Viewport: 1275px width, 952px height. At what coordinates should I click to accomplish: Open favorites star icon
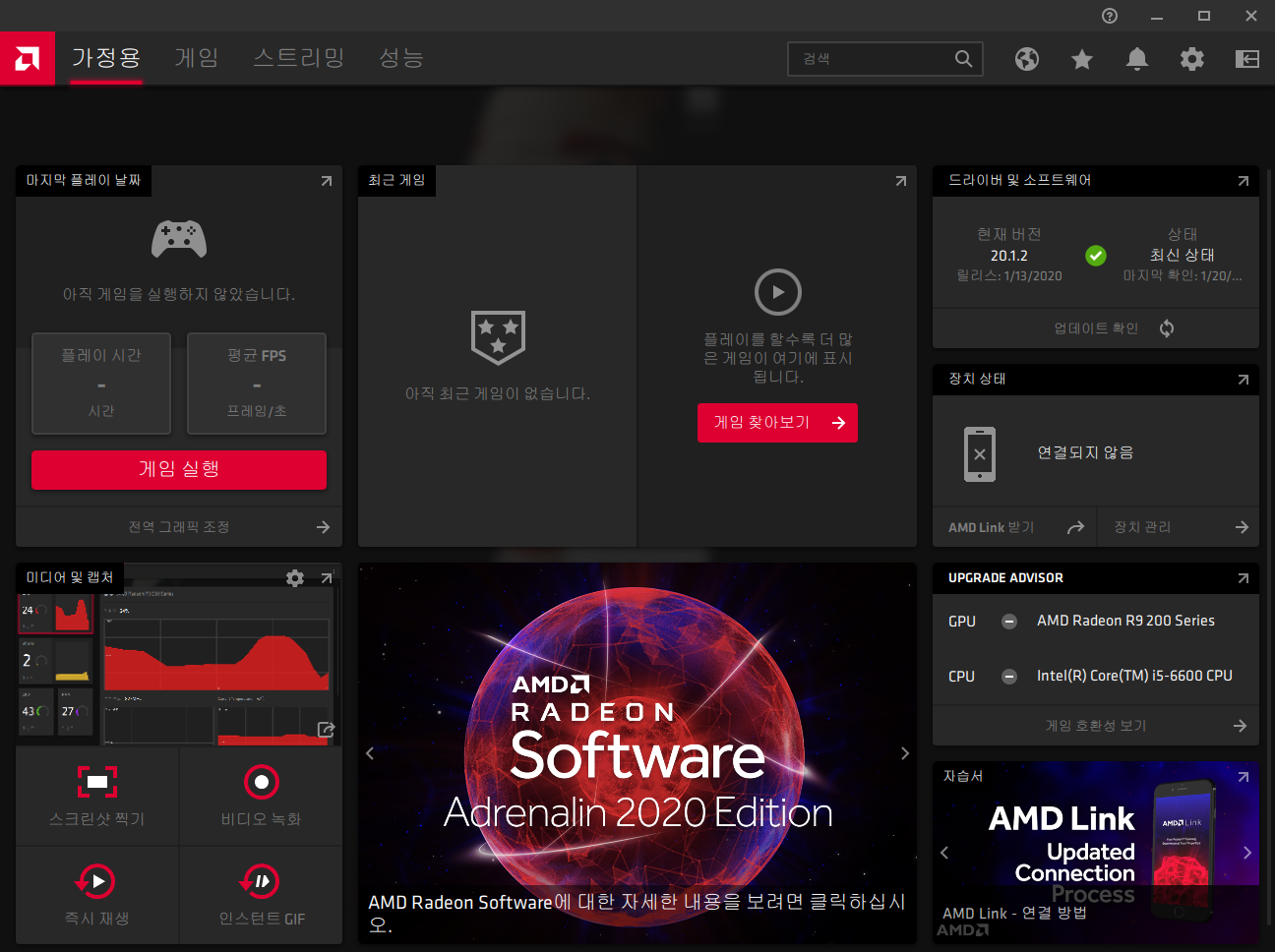click(1082, 59)
